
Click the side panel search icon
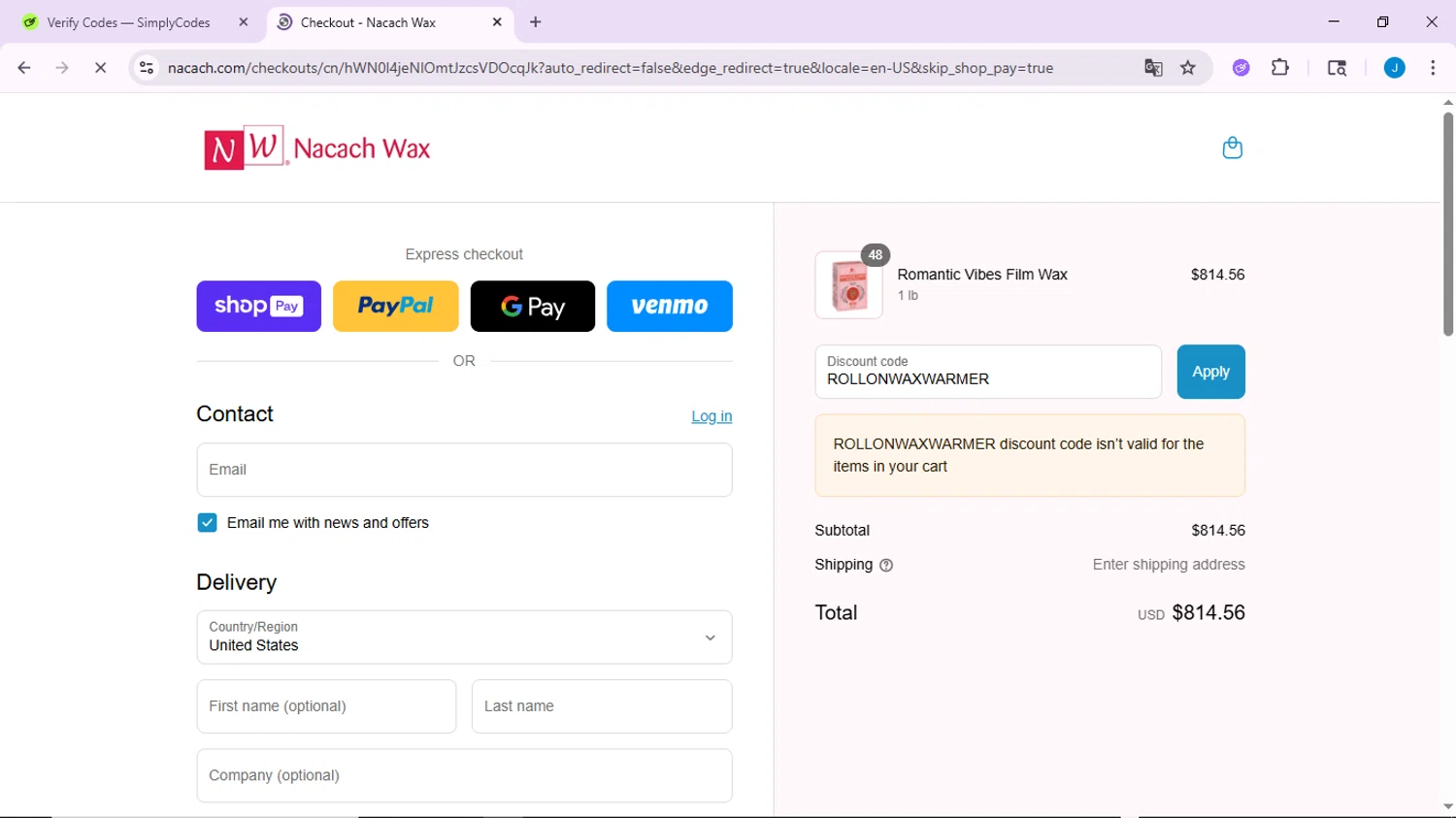[x=1337, y=68]
